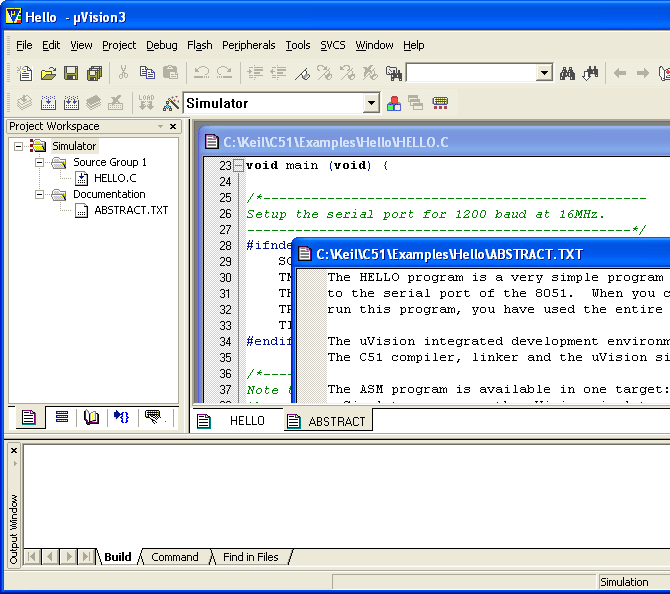Translate the current file
Image resolution: width=670 pixels, height=594 pixels.
tap(24, 103)
